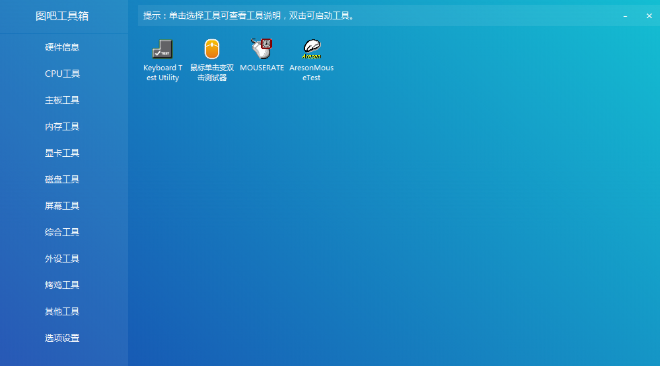Image resolution: width=660 pixels, height=366 pixels.
Task: Open the 硬件信息 section
Action: pos(62,47)
